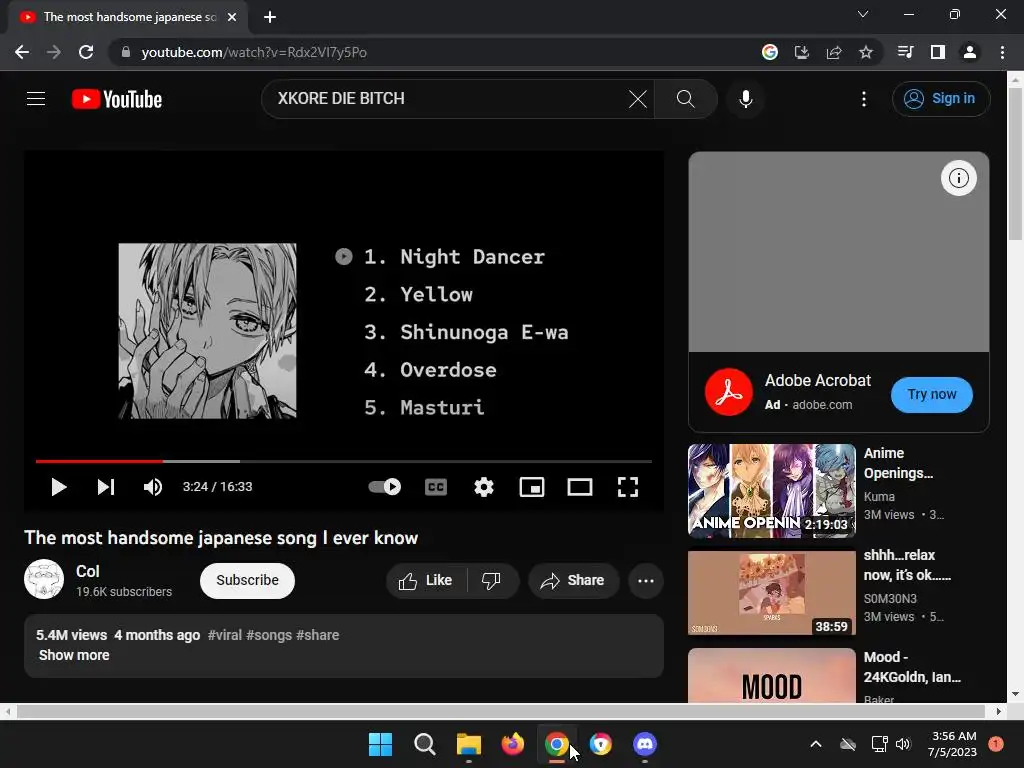Enable miniplayer mode
The height and width of the screenshot is (768, 1024).
pos(532,487)
